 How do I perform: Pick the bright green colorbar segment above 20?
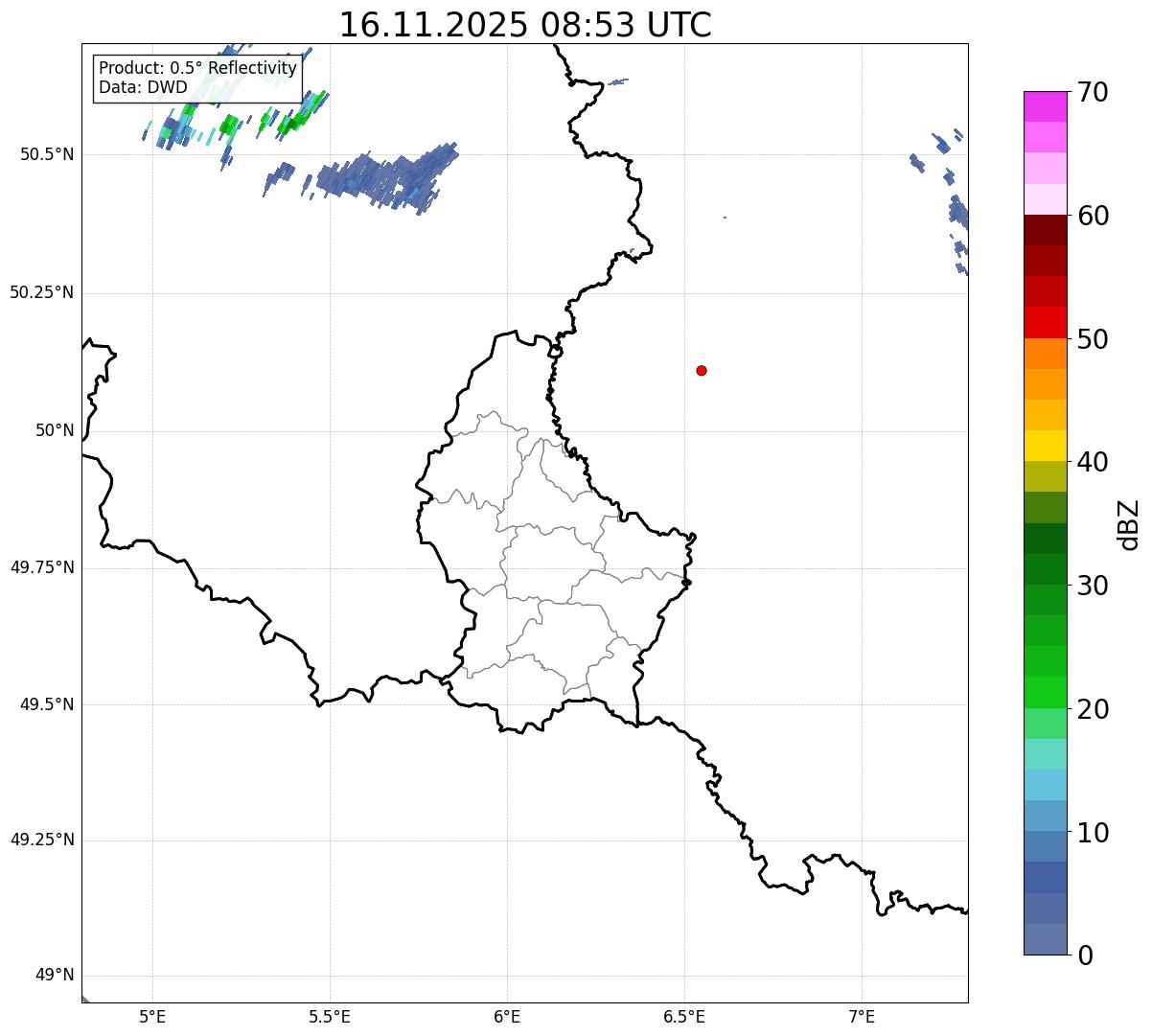point(1045,693)
